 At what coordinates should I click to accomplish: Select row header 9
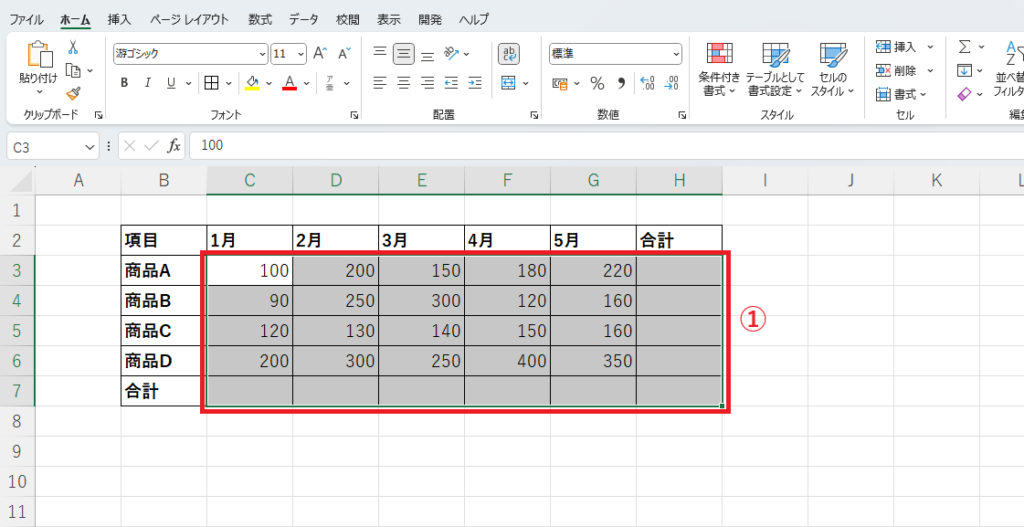(18, 451)
